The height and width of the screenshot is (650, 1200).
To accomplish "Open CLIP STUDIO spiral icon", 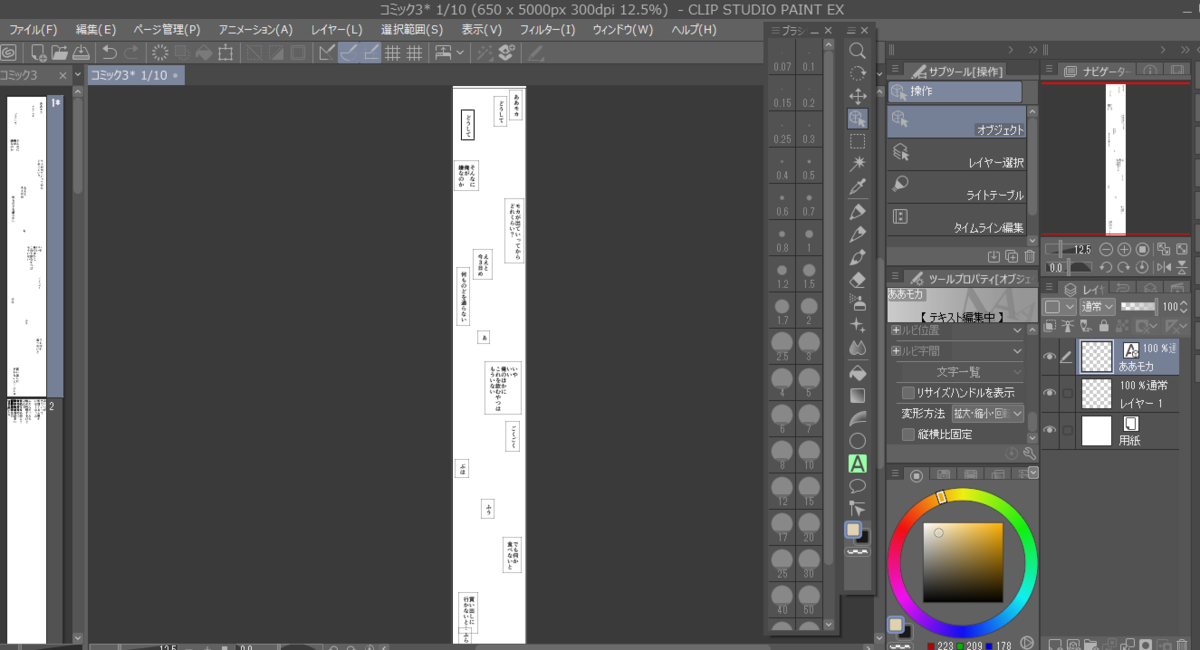I will coord(9,52).
